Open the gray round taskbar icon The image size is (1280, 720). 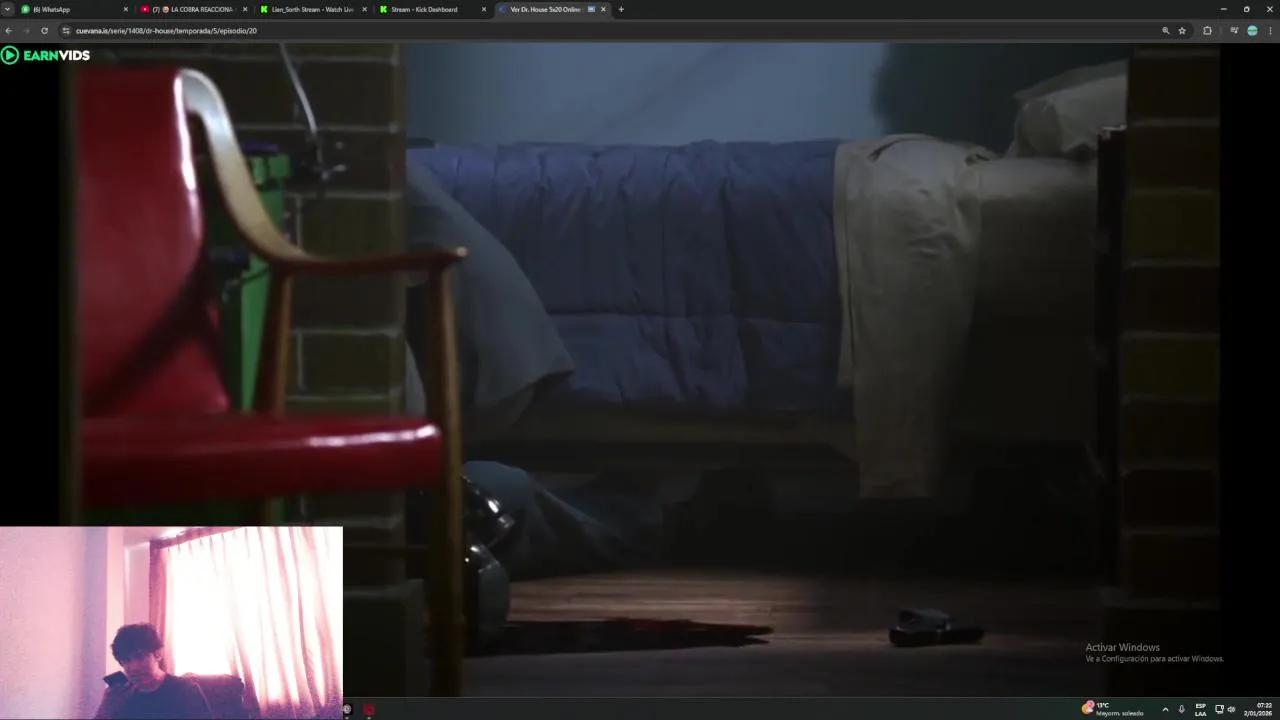(x=347, y=709)
